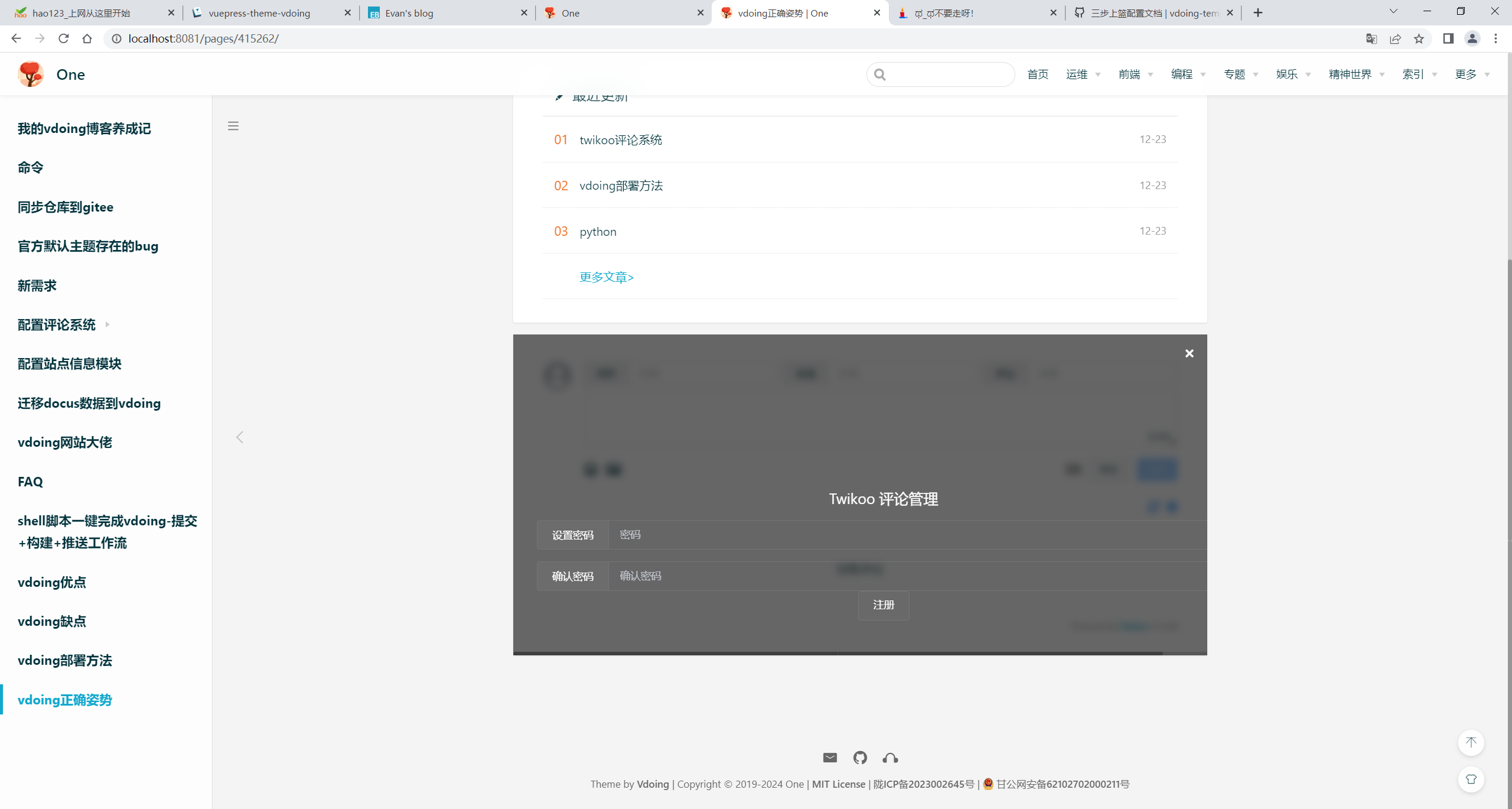
Task: Open the tab search chevron
Action: click(1393, 11)
